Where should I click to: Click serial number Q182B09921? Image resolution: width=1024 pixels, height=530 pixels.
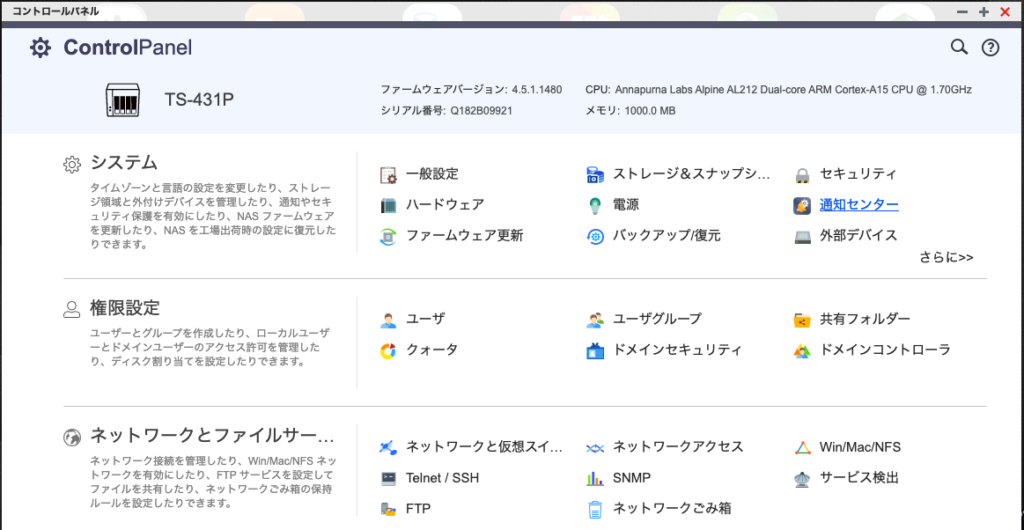(481, 111)
